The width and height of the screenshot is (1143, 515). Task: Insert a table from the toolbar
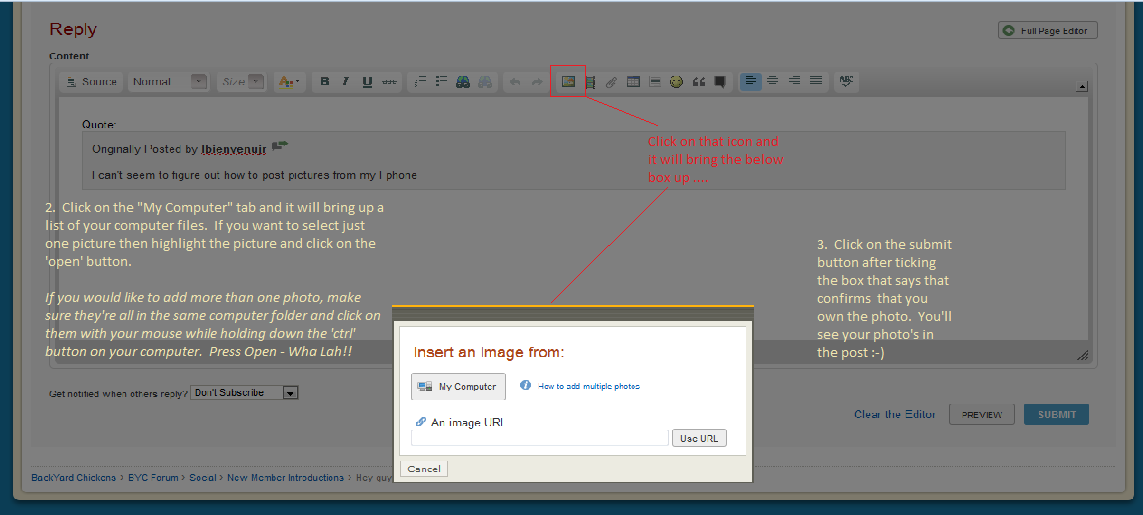click(633, 82)
